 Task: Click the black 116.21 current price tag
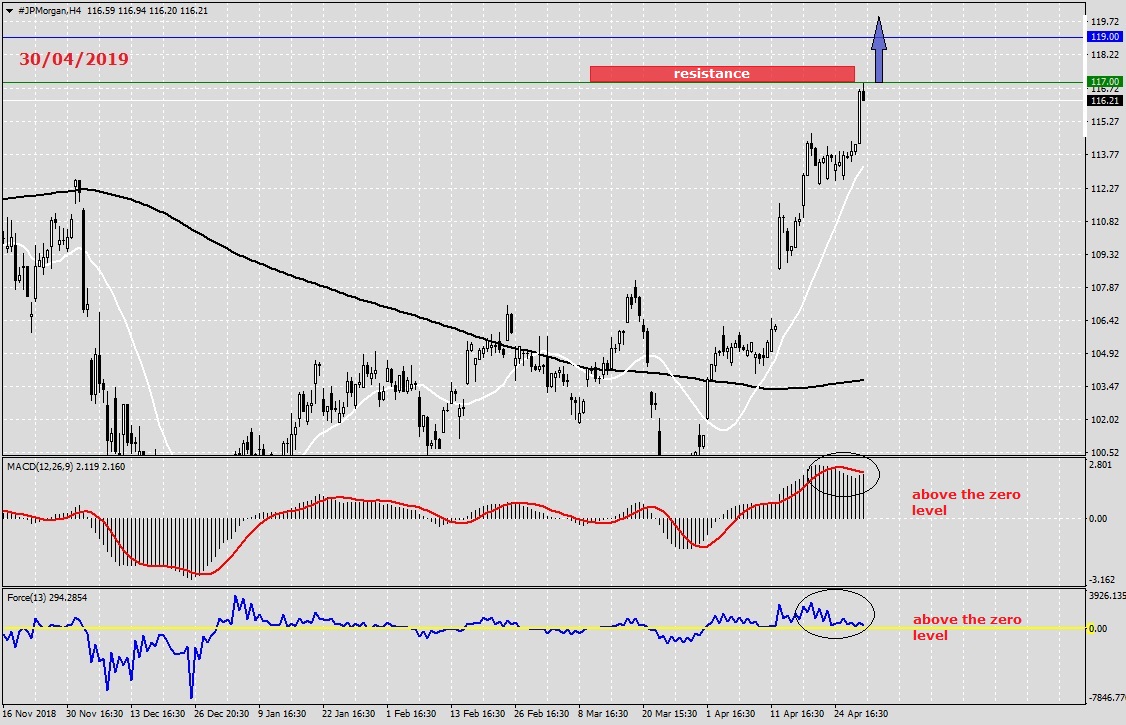[x=1105, y=101]
